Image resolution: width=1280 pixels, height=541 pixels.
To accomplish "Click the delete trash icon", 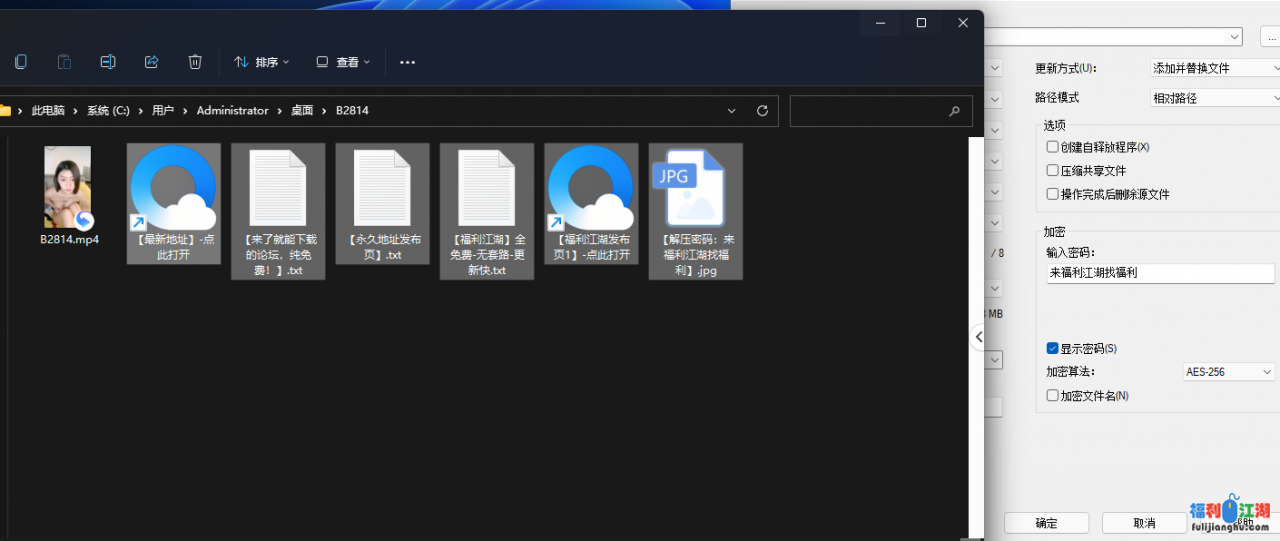I will point(195,62).
